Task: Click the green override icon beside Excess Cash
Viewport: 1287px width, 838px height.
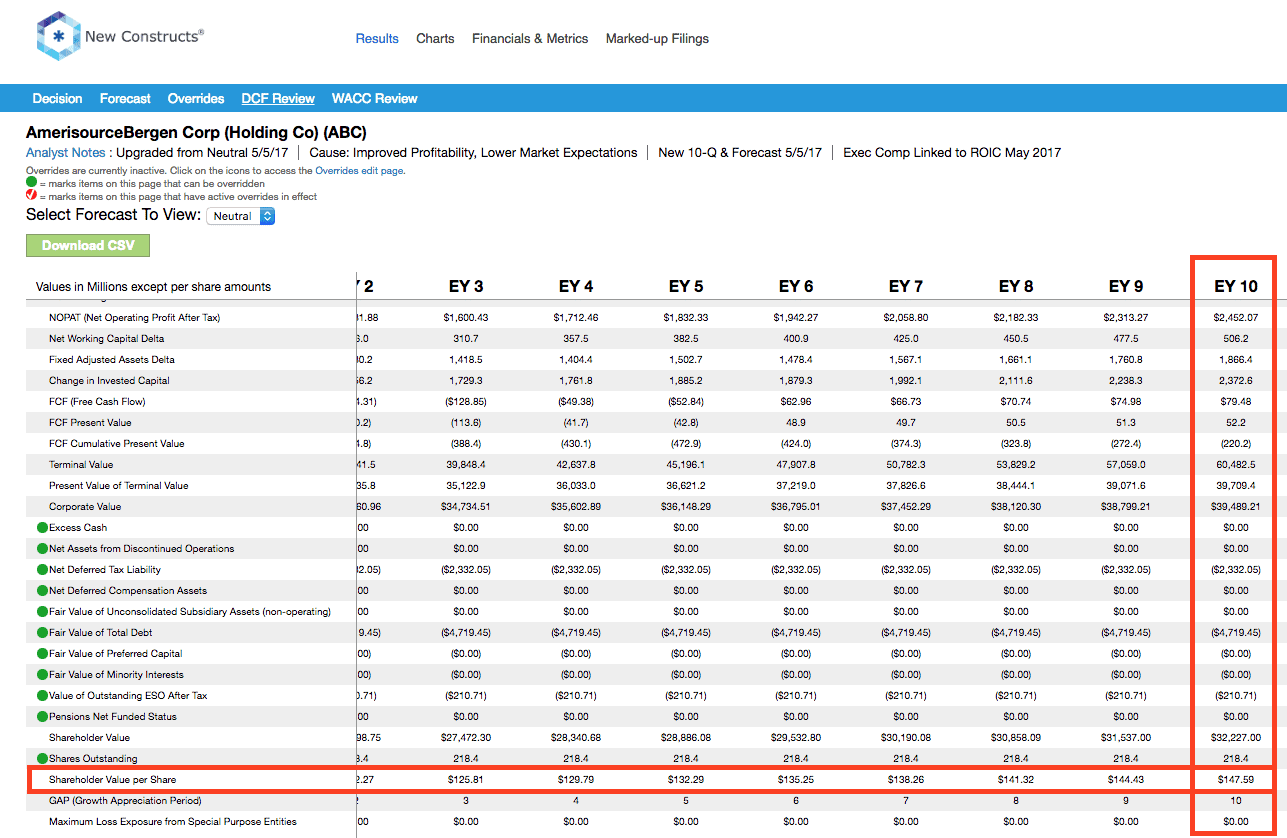Action: [42, 528]
